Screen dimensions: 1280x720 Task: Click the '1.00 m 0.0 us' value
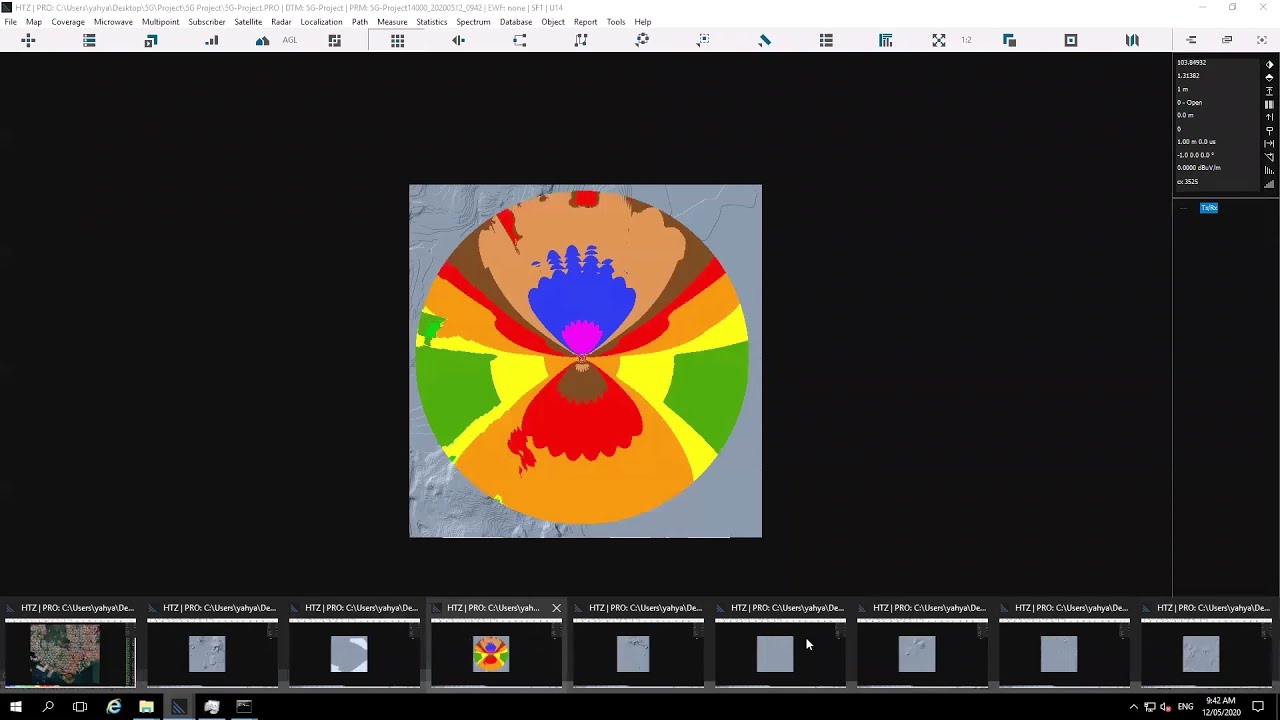1196,142
